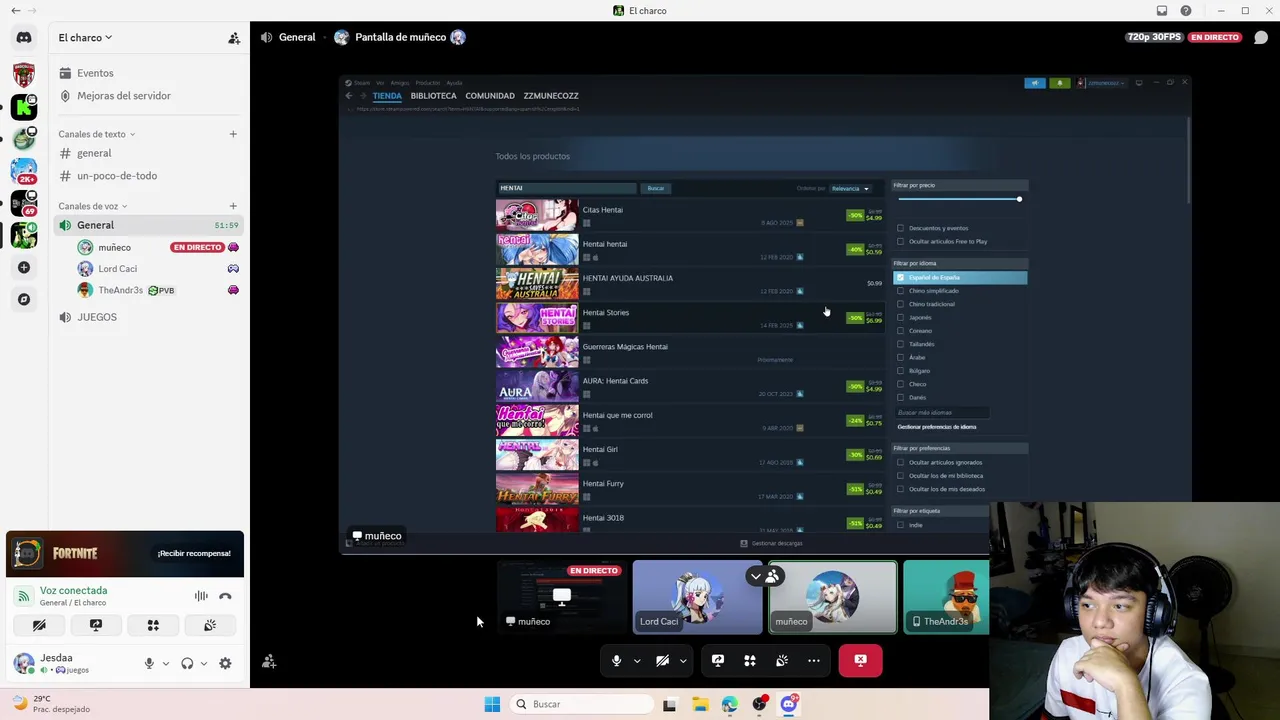Open the Discover servers compass icon
The height and width of the screenshot is (720, 1280).
pos(24,299)
